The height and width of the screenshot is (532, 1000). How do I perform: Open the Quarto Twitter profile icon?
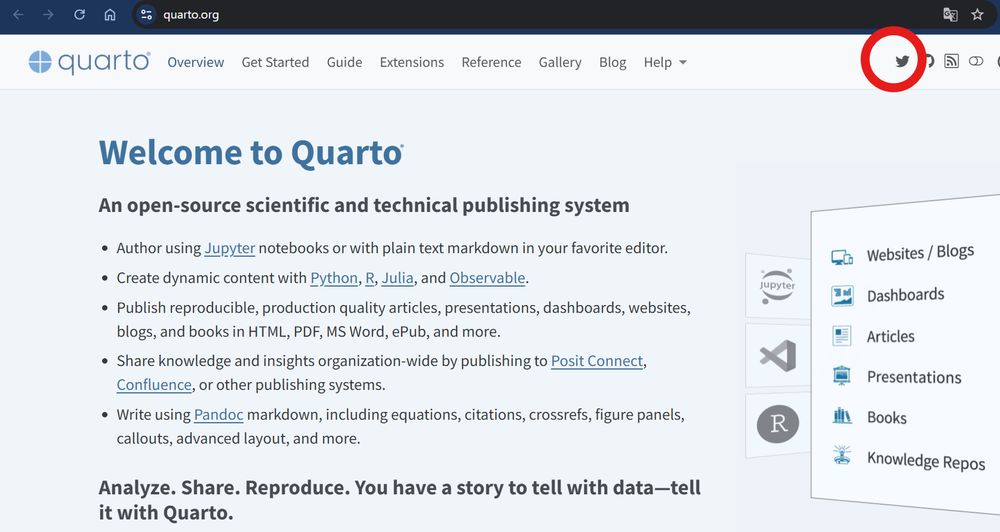point(902,61)
